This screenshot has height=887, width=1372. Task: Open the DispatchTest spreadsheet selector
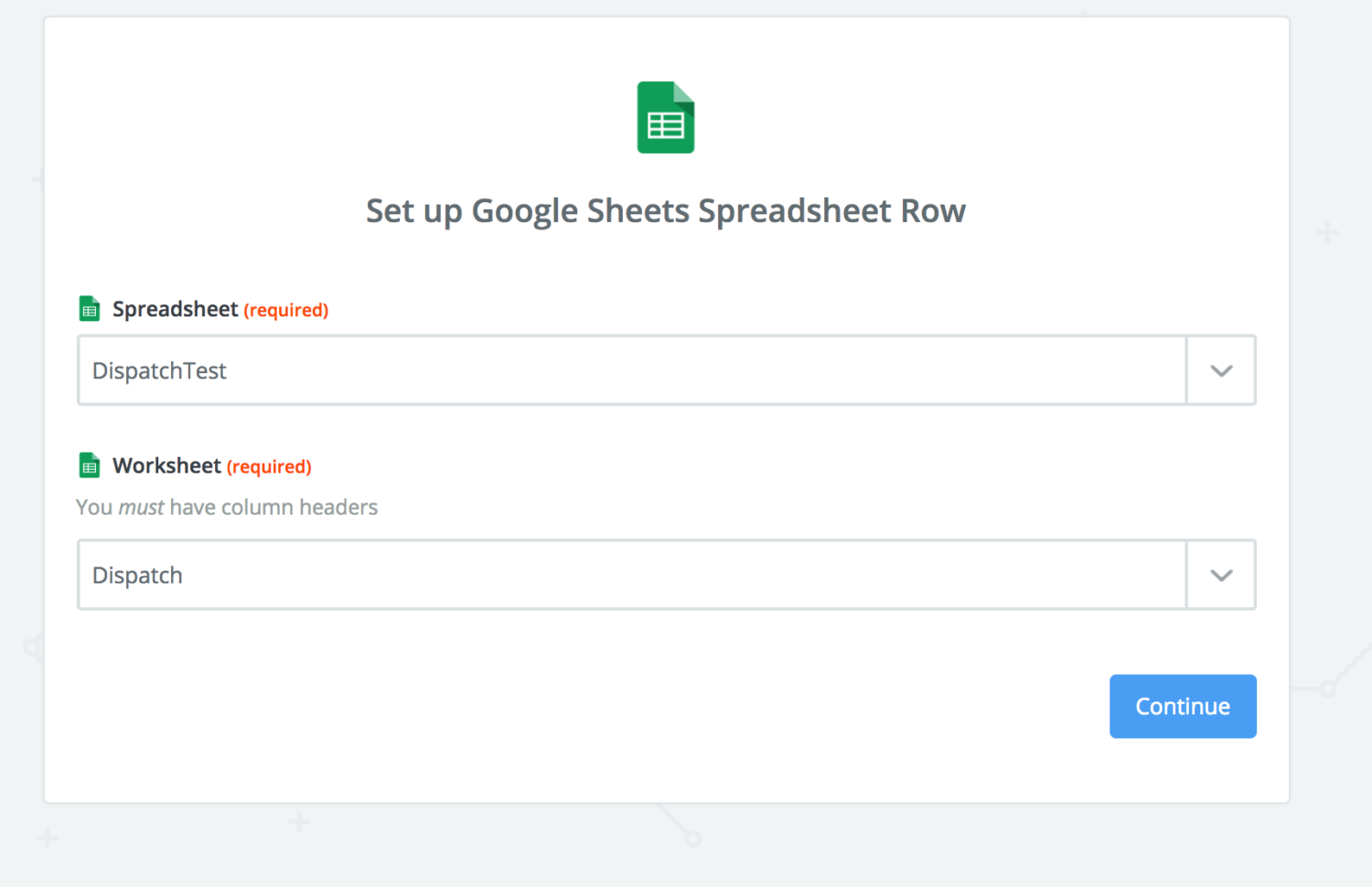[x=1220, y=370]
